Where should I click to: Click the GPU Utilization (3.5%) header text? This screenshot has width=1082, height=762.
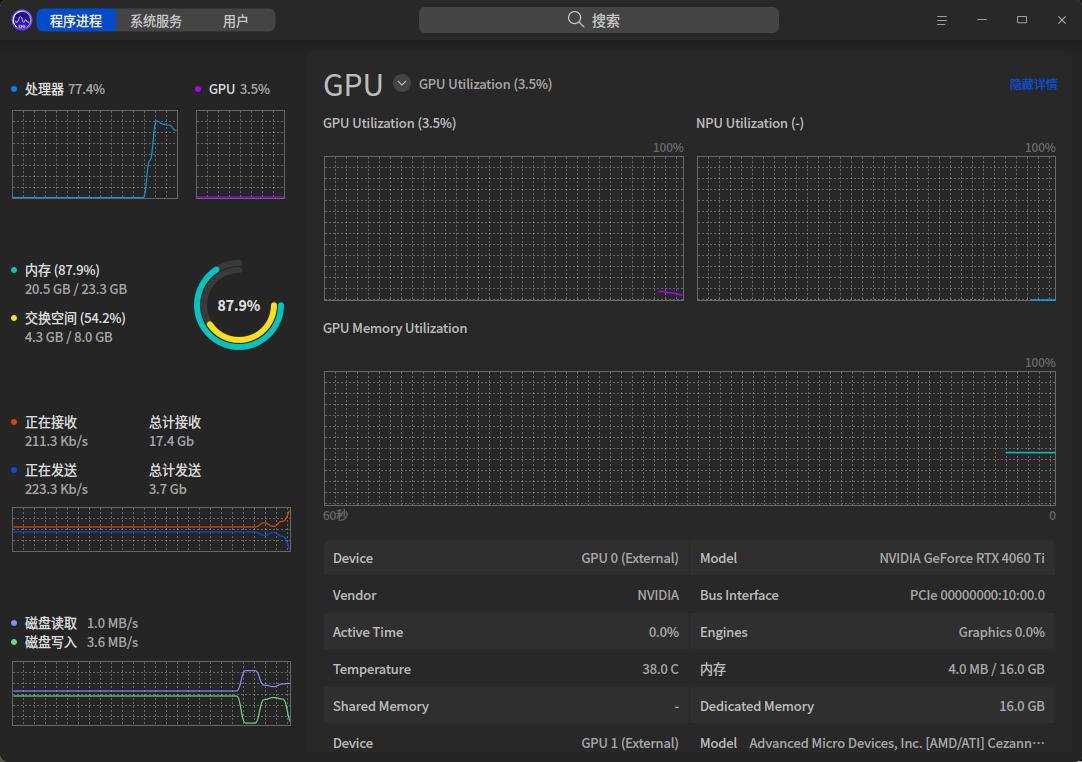485,84
